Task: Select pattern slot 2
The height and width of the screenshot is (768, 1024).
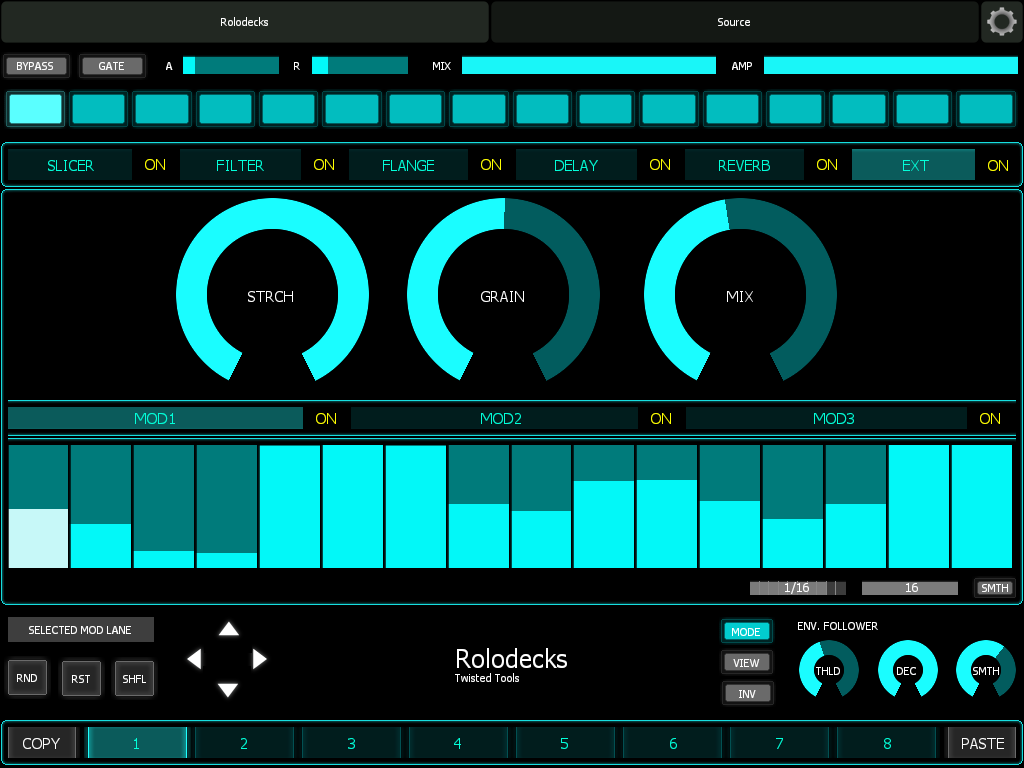Action: pyautogui.click(x=244, y=743)
